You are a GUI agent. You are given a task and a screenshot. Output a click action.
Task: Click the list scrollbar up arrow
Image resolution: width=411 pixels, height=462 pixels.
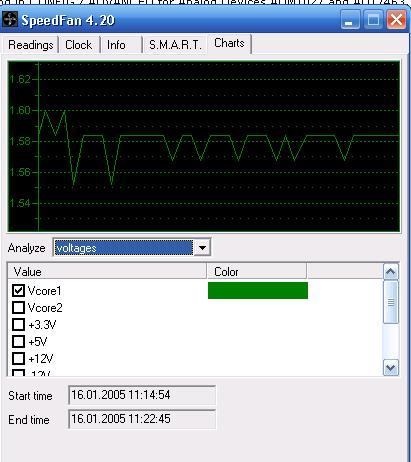tap(391, 272)
